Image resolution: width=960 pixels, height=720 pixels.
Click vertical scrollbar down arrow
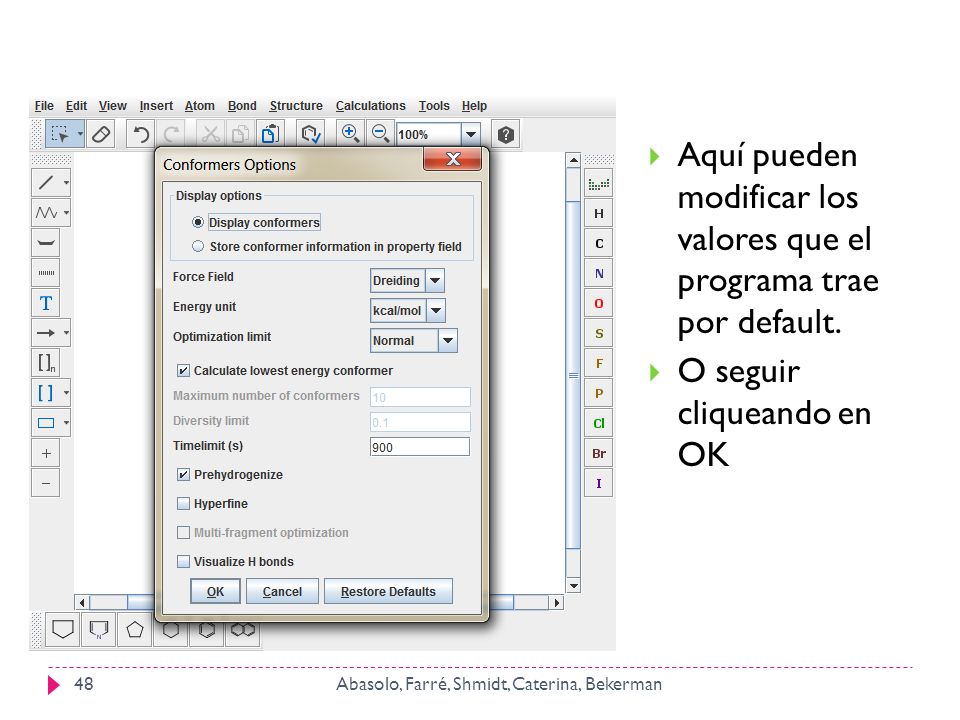click(x=573, y=586)
